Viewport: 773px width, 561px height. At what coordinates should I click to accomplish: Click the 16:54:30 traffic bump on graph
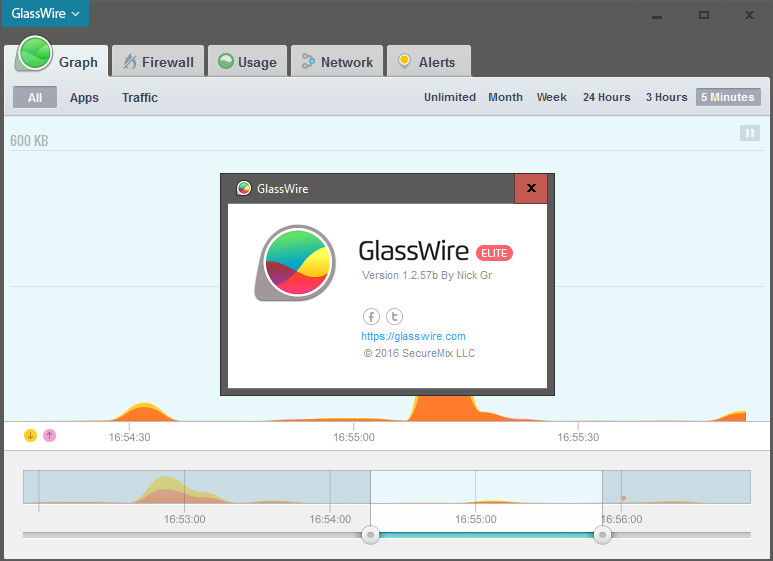[x=144, y=412]
